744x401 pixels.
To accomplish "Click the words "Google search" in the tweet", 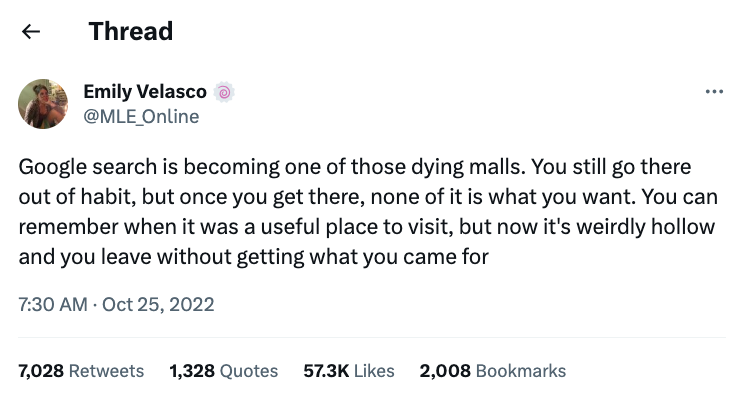I will click(76, 166).
